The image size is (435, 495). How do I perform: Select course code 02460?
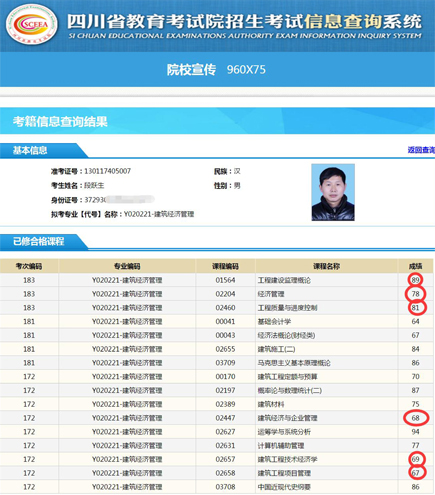coord(225,308)
